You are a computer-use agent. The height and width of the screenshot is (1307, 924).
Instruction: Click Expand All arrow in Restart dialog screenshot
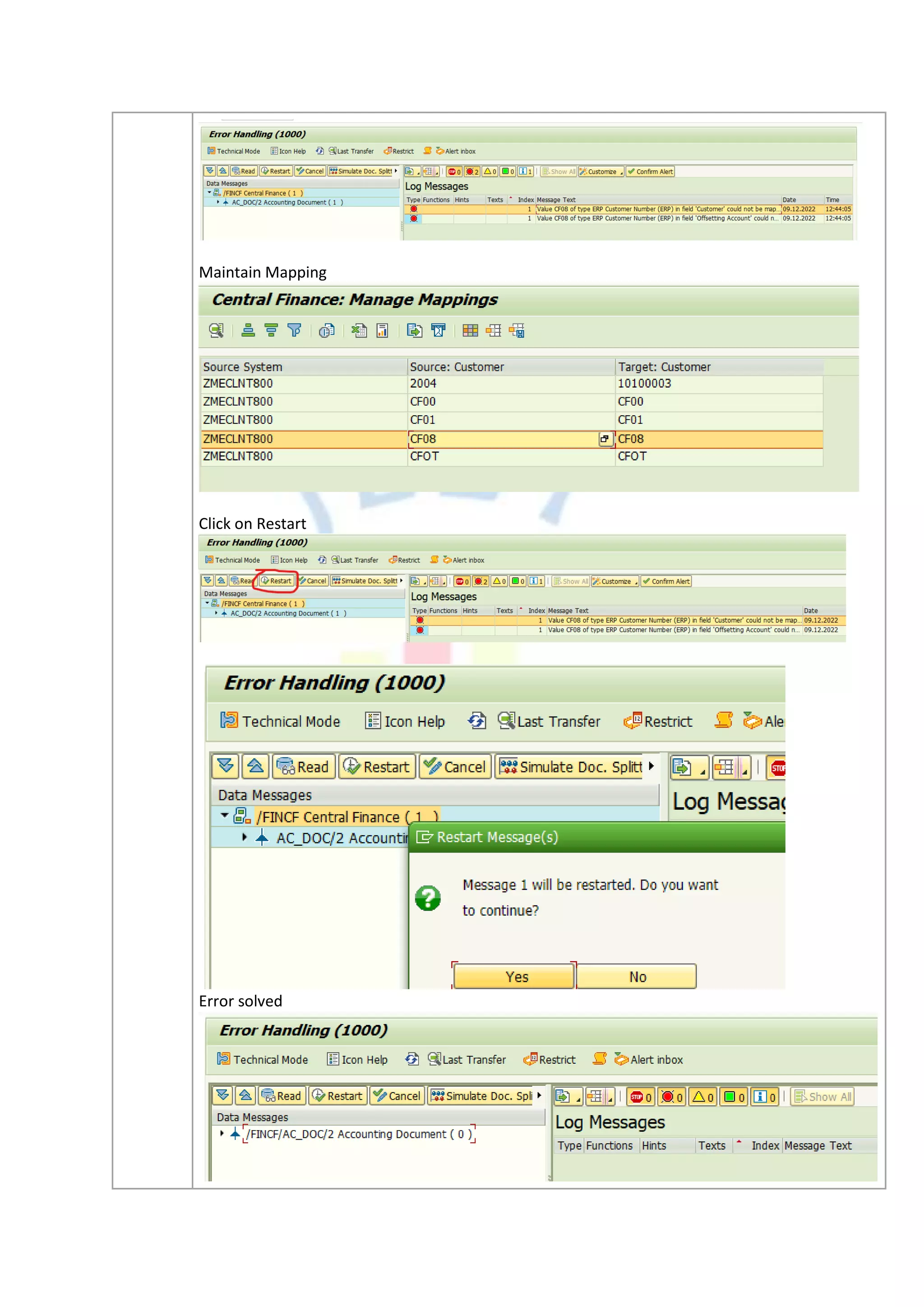click(226, 766)
